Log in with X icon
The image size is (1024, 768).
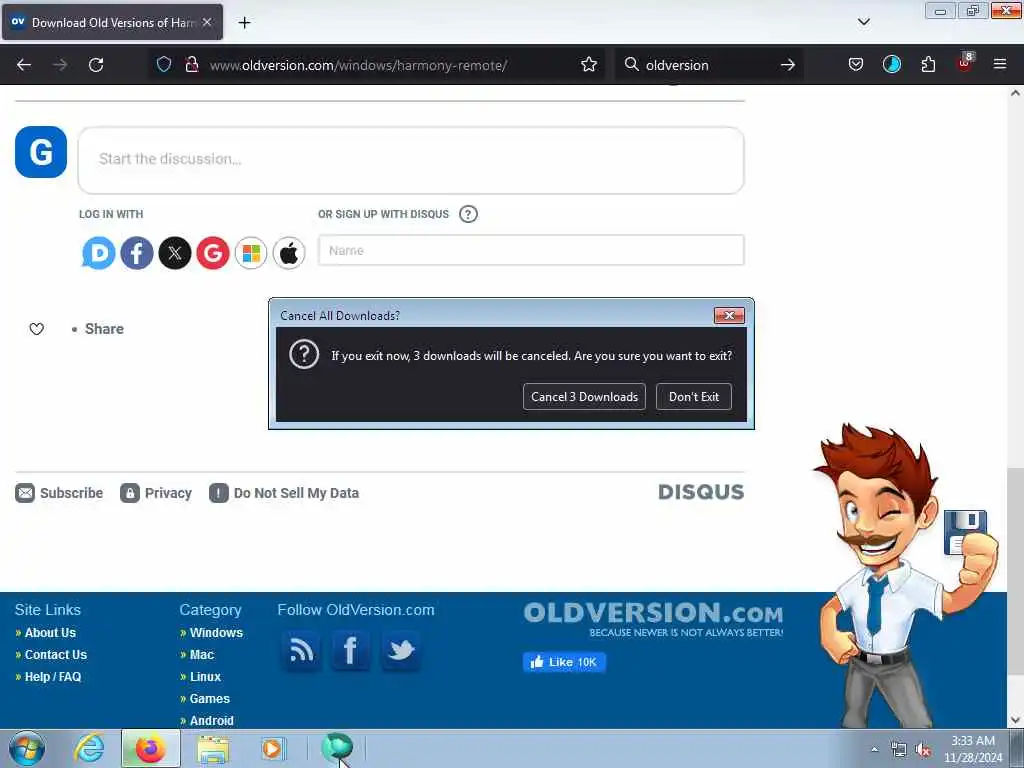coord(174,253)
